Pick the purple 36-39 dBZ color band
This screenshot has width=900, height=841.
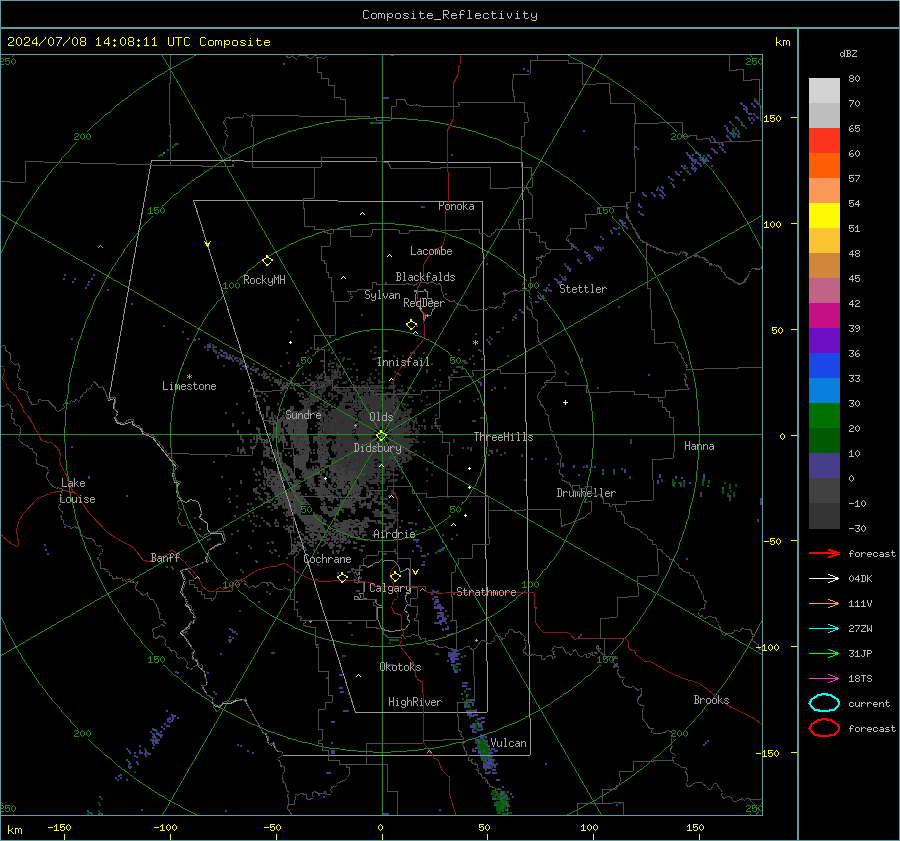pos(824,340)
